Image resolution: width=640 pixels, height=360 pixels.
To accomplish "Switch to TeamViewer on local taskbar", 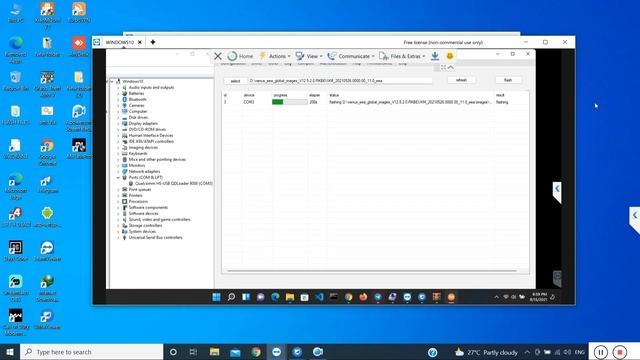I will click(276, 352).
